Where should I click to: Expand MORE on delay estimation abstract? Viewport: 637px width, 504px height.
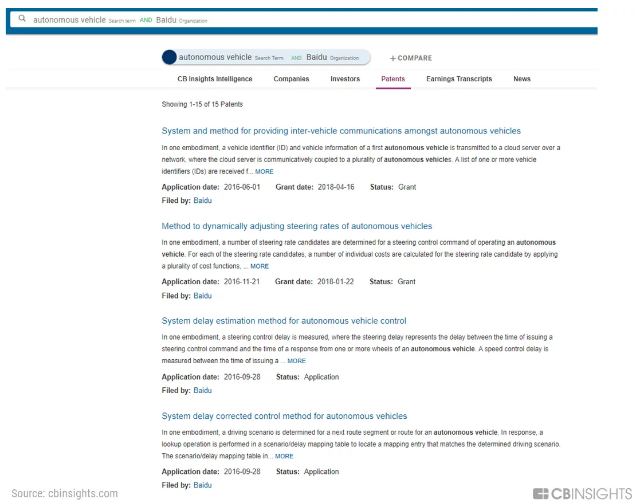coord(297,361)
